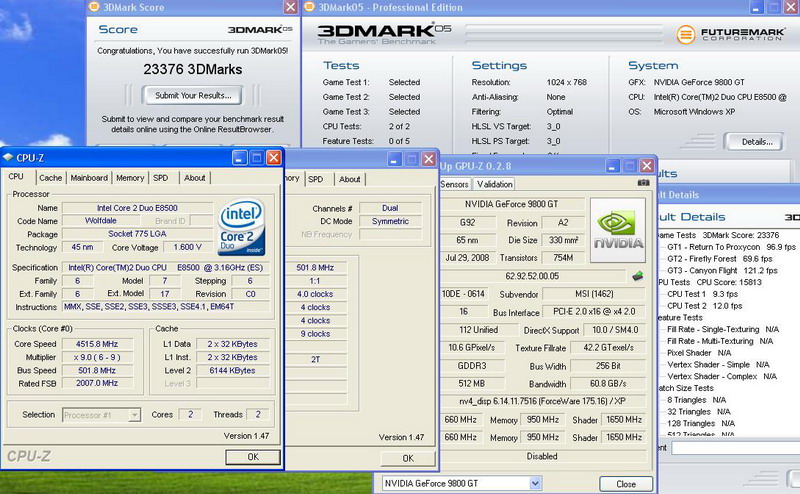
Task: Click the CPU-Z title bar icon
Action: (x=8, y=158)
